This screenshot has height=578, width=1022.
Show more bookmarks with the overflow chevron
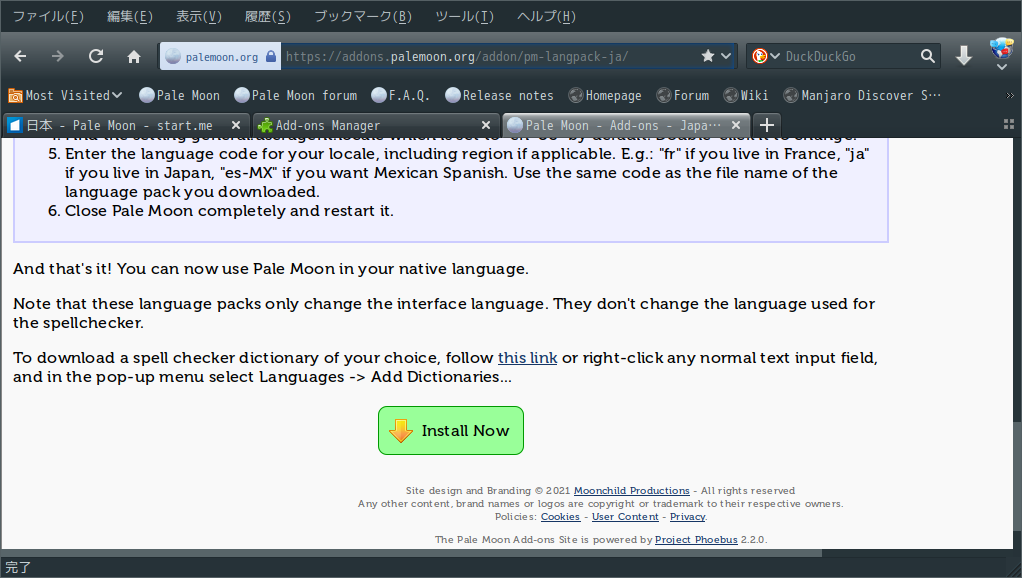point(1010,96)
